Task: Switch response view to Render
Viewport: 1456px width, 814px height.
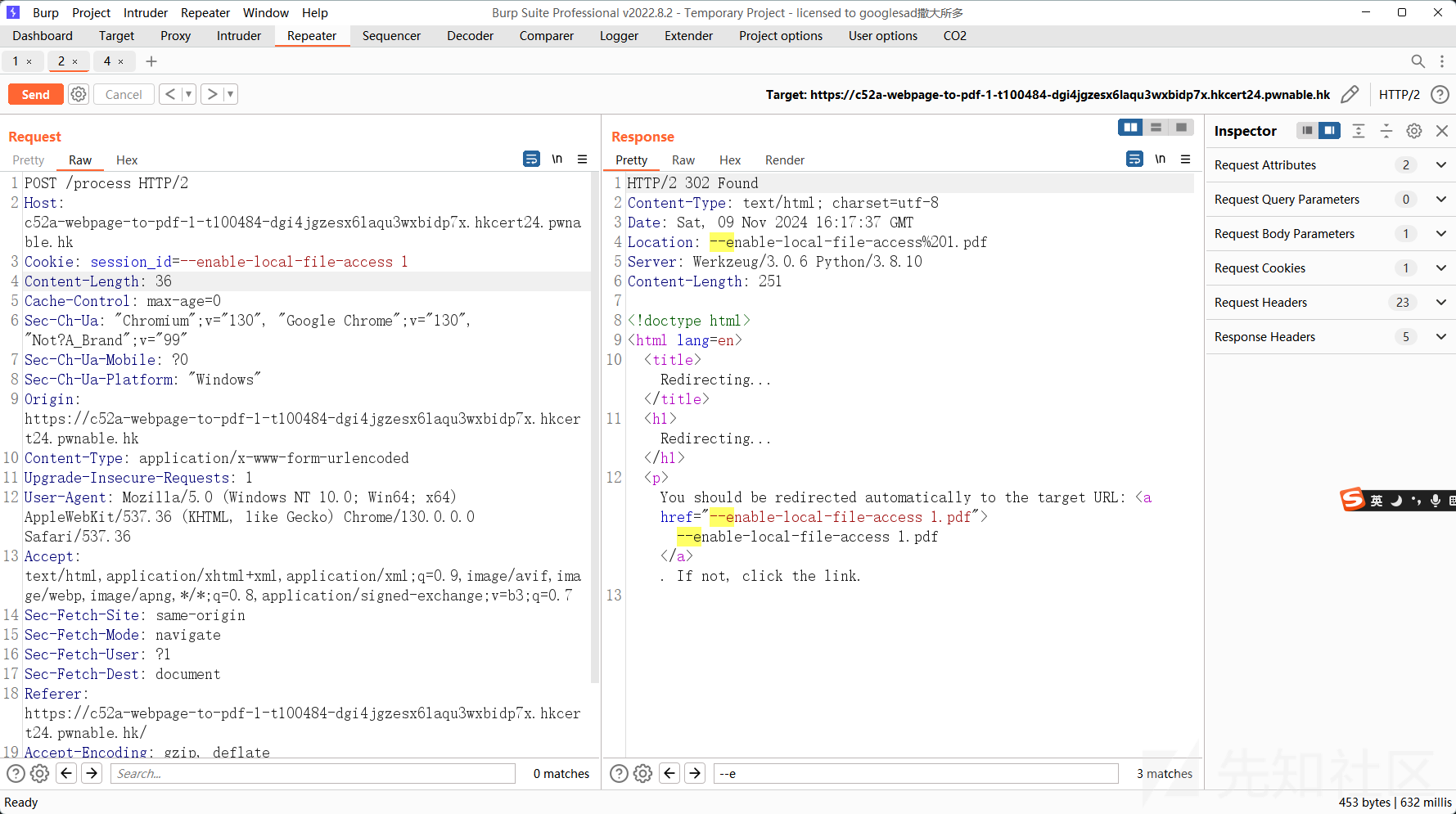Action: click(784, 160)
